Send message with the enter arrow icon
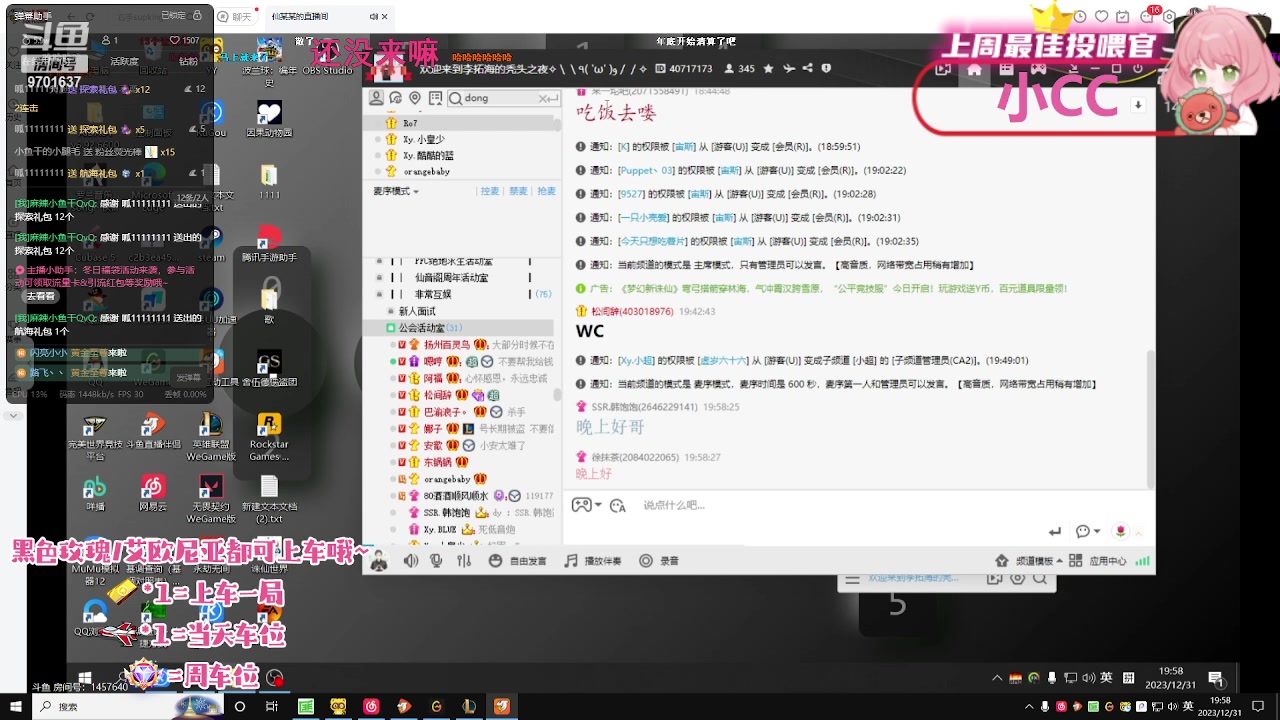 point(1054,532)
